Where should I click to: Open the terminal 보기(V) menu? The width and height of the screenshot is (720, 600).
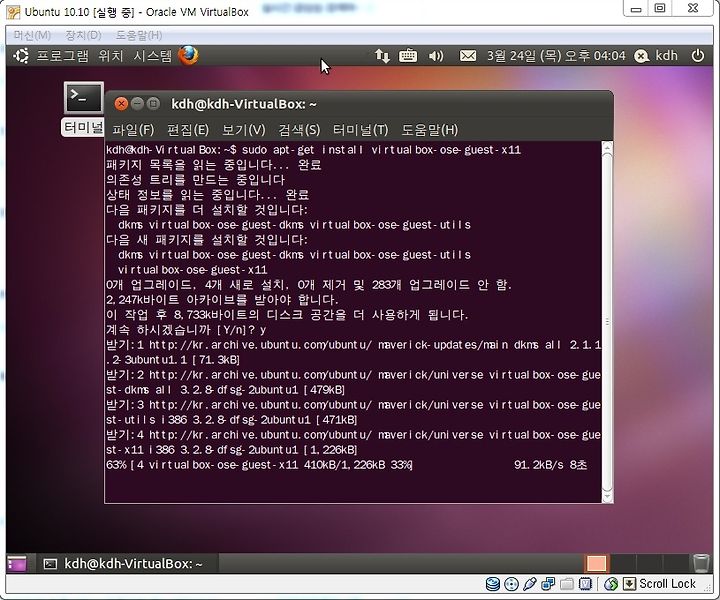click(x=243, y=130)
